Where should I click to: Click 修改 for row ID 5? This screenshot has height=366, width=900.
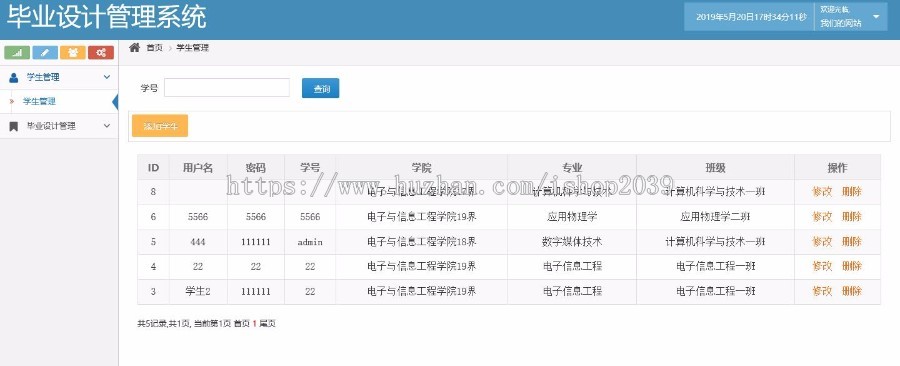click(822, 242)
